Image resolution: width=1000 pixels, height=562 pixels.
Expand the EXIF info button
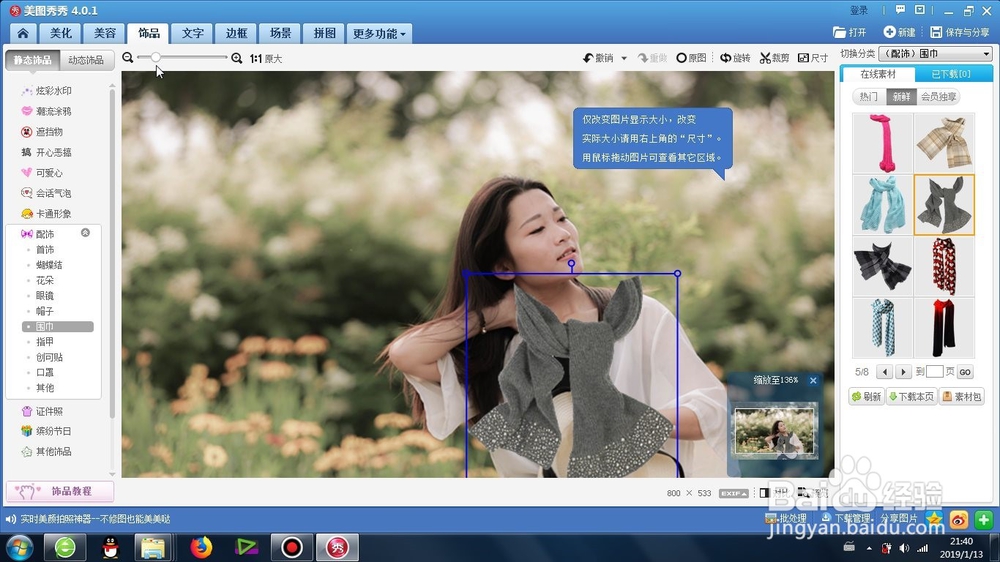(733, 493)
